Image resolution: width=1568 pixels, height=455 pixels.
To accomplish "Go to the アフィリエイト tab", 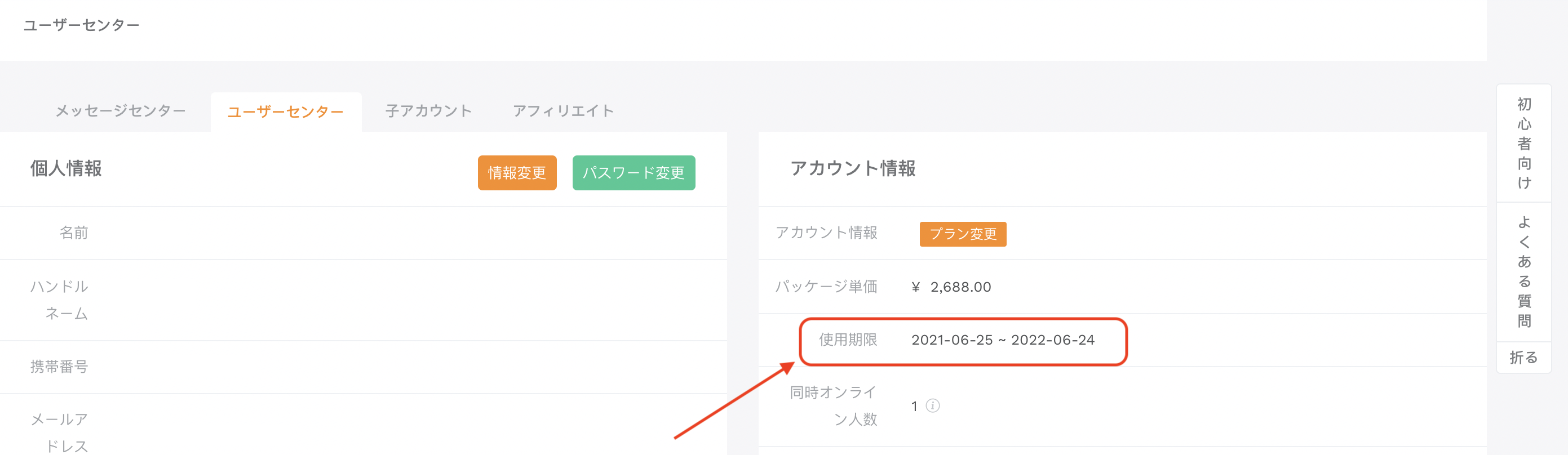I will pyautogui.click(x=563, y=111).
